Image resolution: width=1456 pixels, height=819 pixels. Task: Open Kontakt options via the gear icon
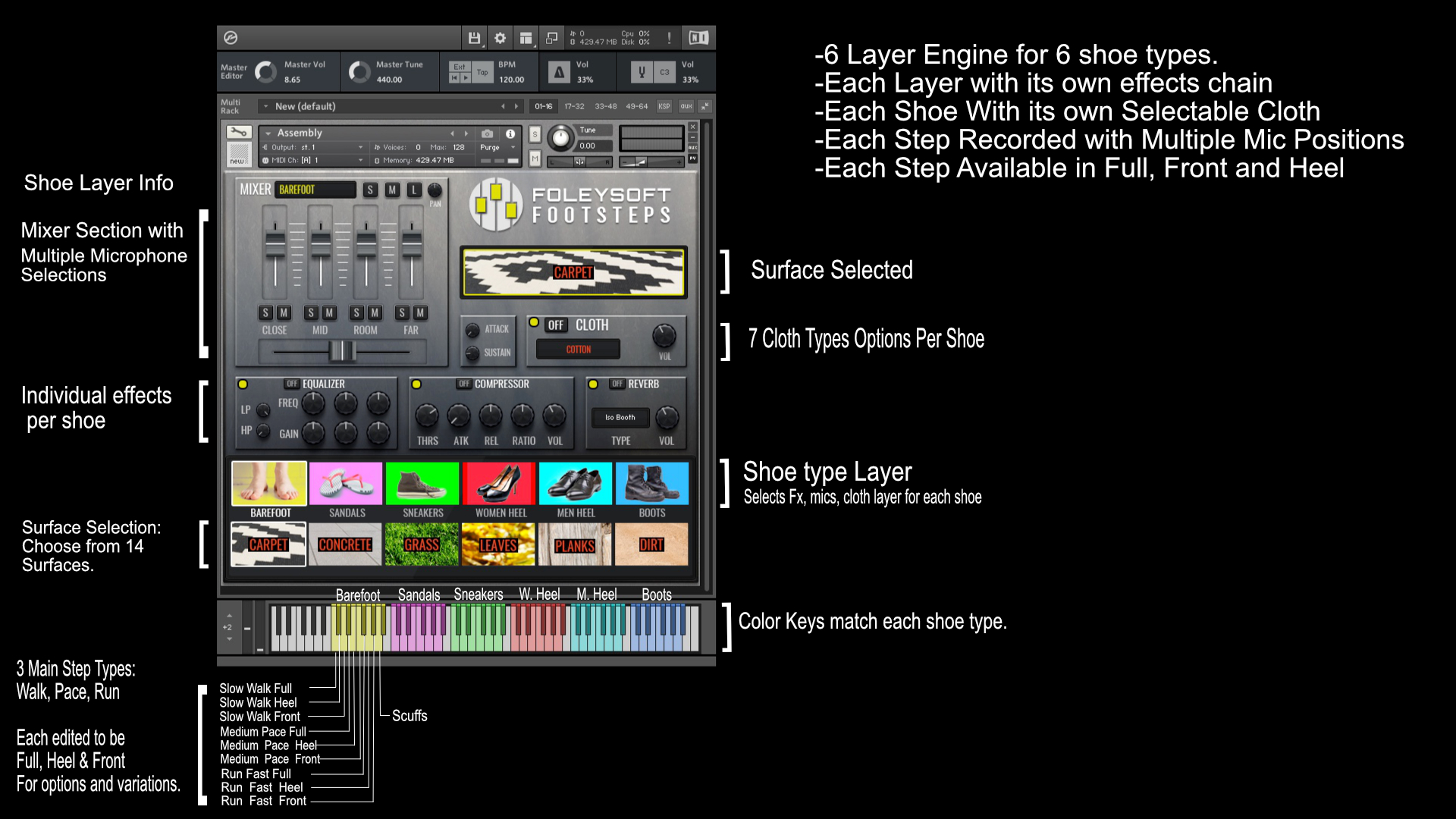500,38
